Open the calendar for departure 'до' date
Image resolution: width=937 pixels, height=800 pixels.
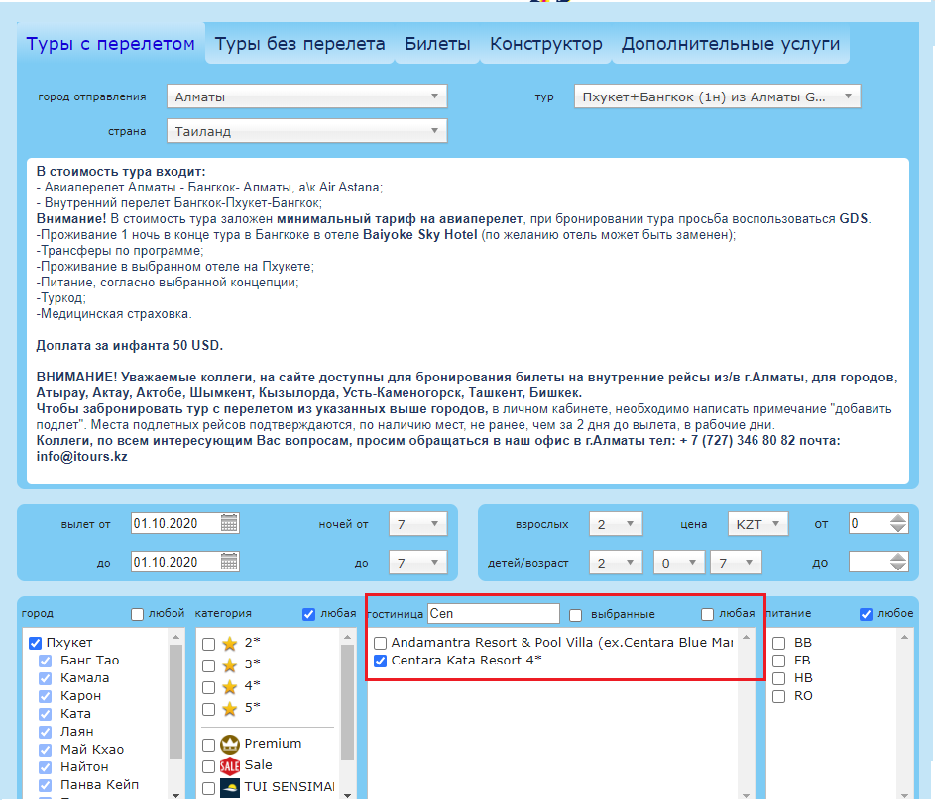[x=230, y=562]
